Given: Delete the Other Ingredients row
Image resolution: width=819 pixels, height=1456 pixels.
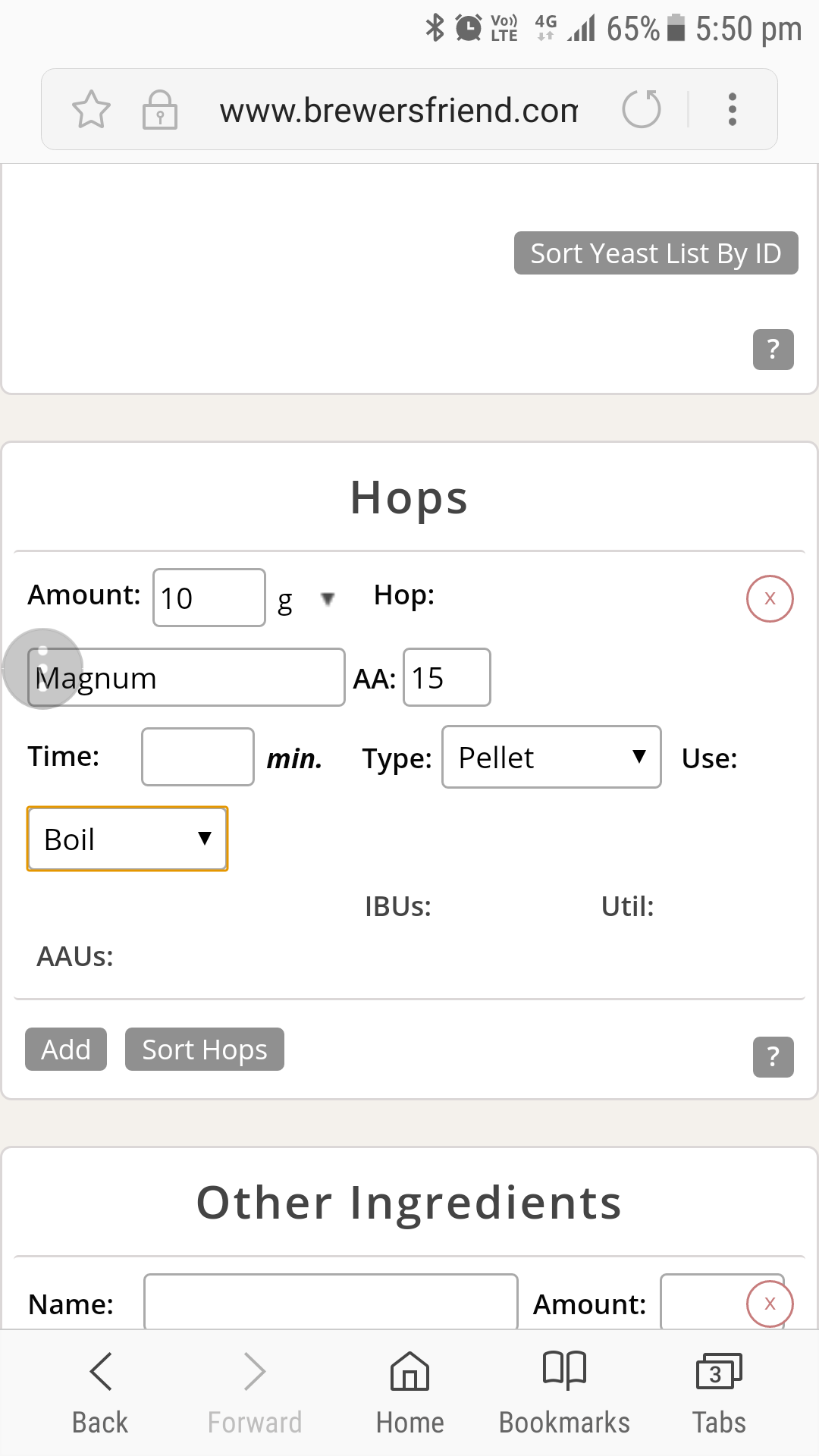Looking at the screenshot, I should (x=770, y=1304).
